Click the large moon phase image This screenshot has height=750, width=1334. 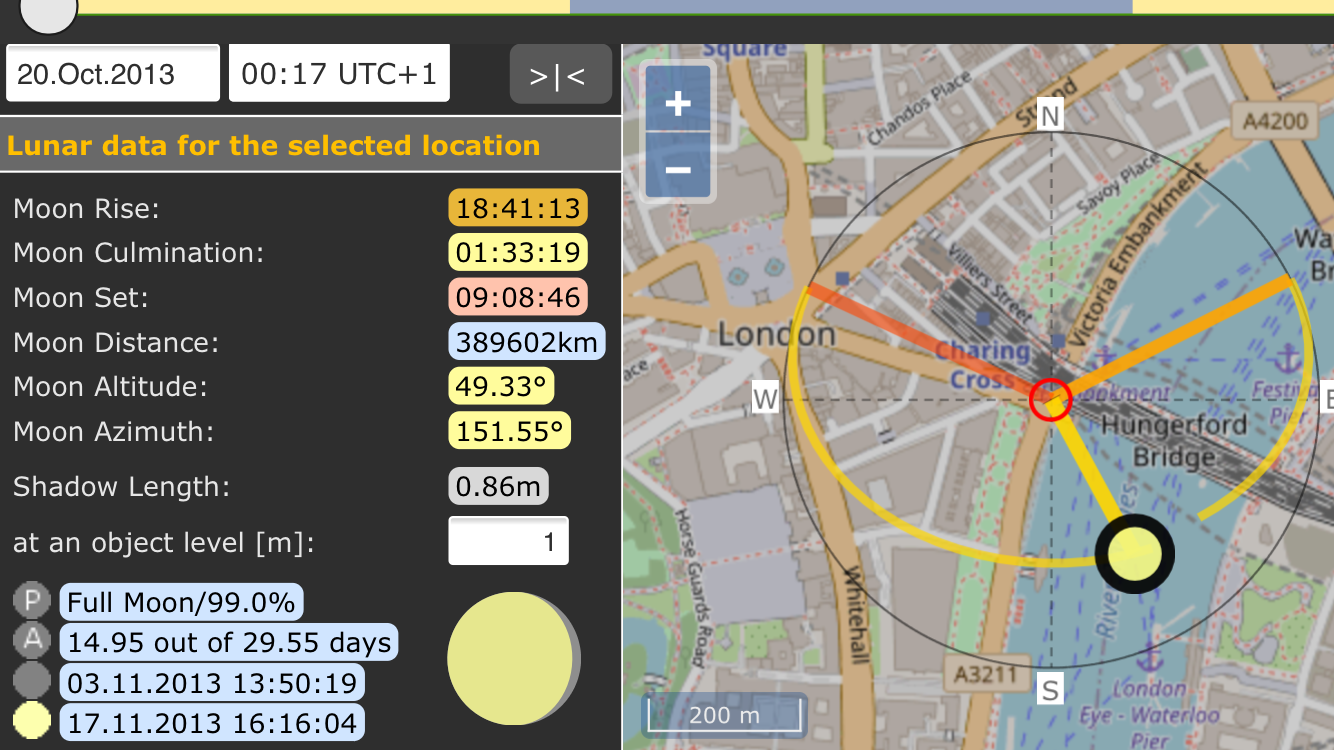point(514,658)
